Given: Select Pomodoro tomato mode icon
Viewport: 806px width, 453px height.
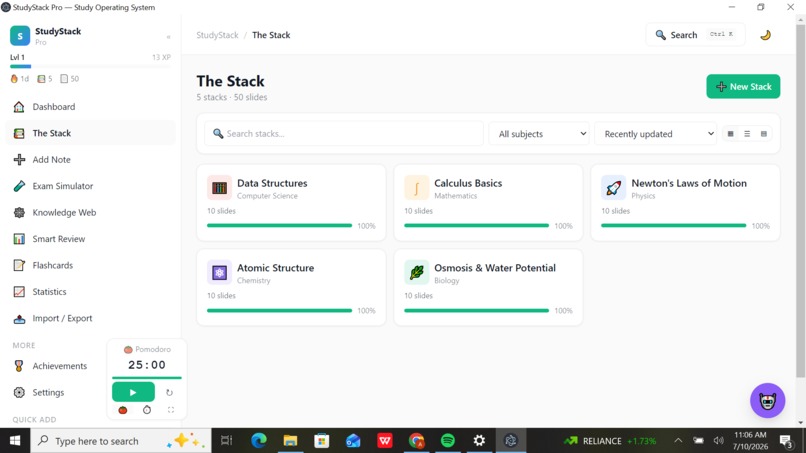Looking at the screenshot, I should (x=123, y=410).
